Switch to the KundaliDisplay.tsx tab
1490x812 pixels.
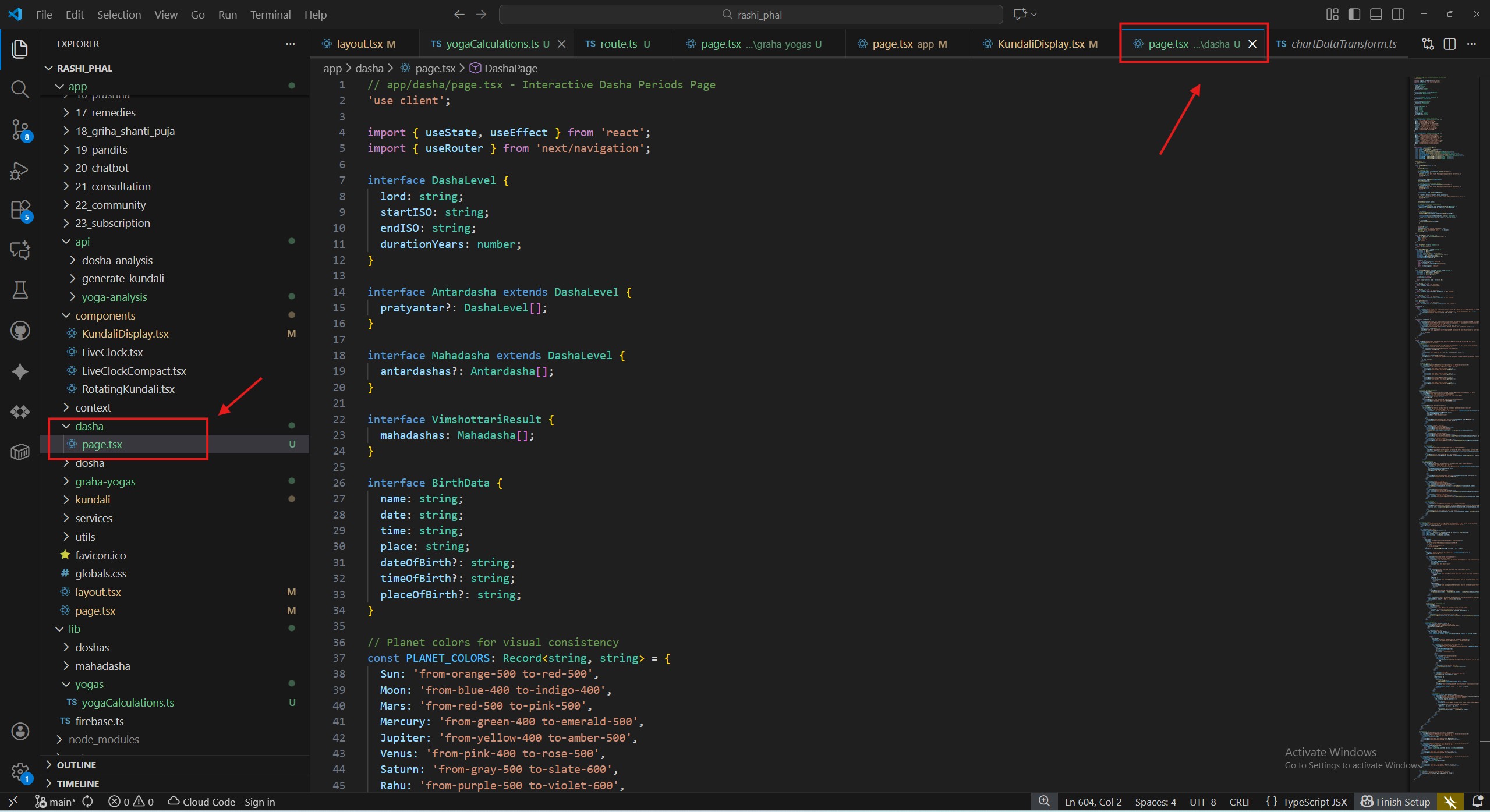coord(1040,44)
